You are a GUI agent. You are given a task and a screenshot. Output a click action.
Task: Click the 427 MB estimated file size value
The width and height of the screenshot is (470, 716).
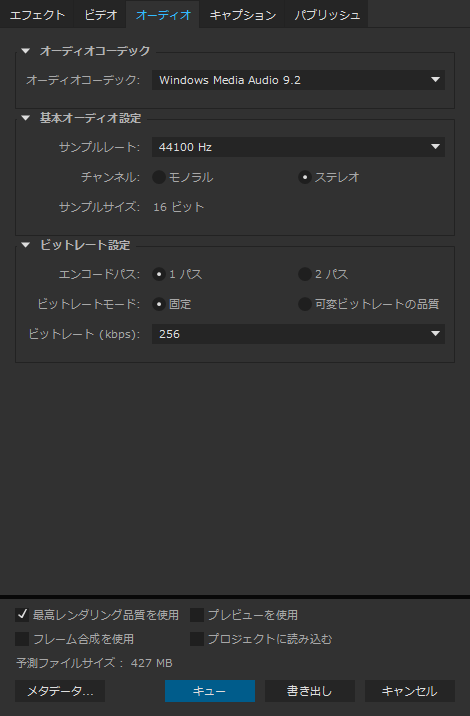tap(152, 663)
